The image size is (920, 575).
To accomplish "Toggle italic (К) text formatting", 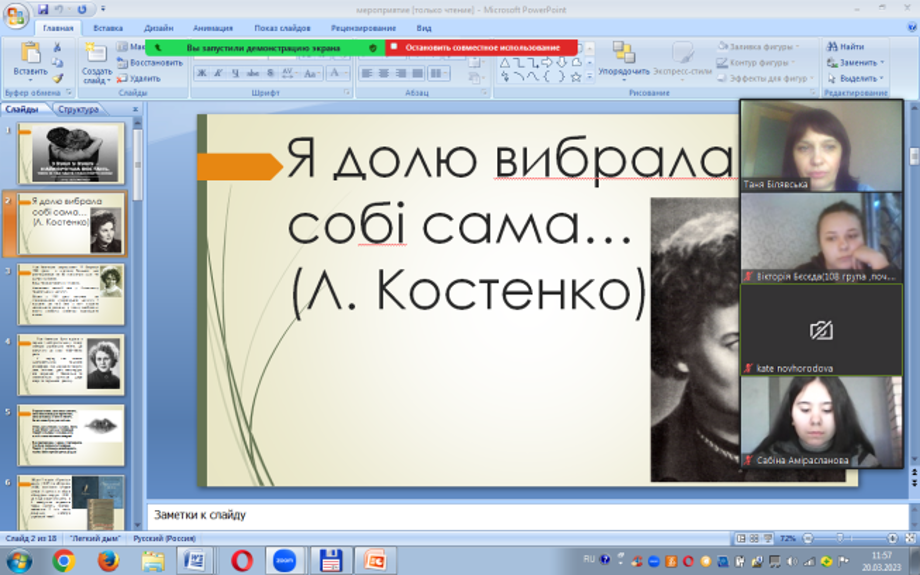I will (x=218, y=74).
